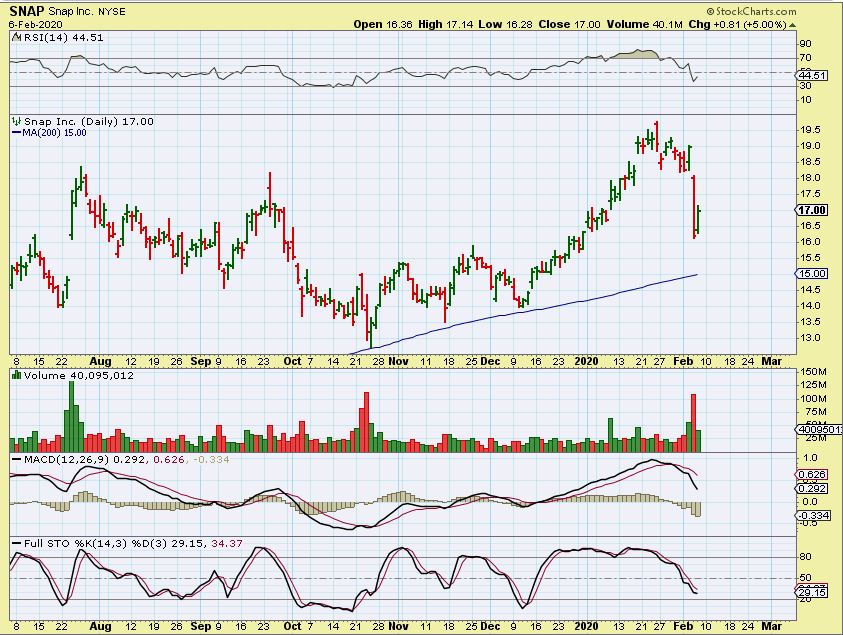Image resolution: width=843 pixels, height=635 pixels.
Task: Click the RSI(14) 44.51 indicator label
Action: click(63, 38)
